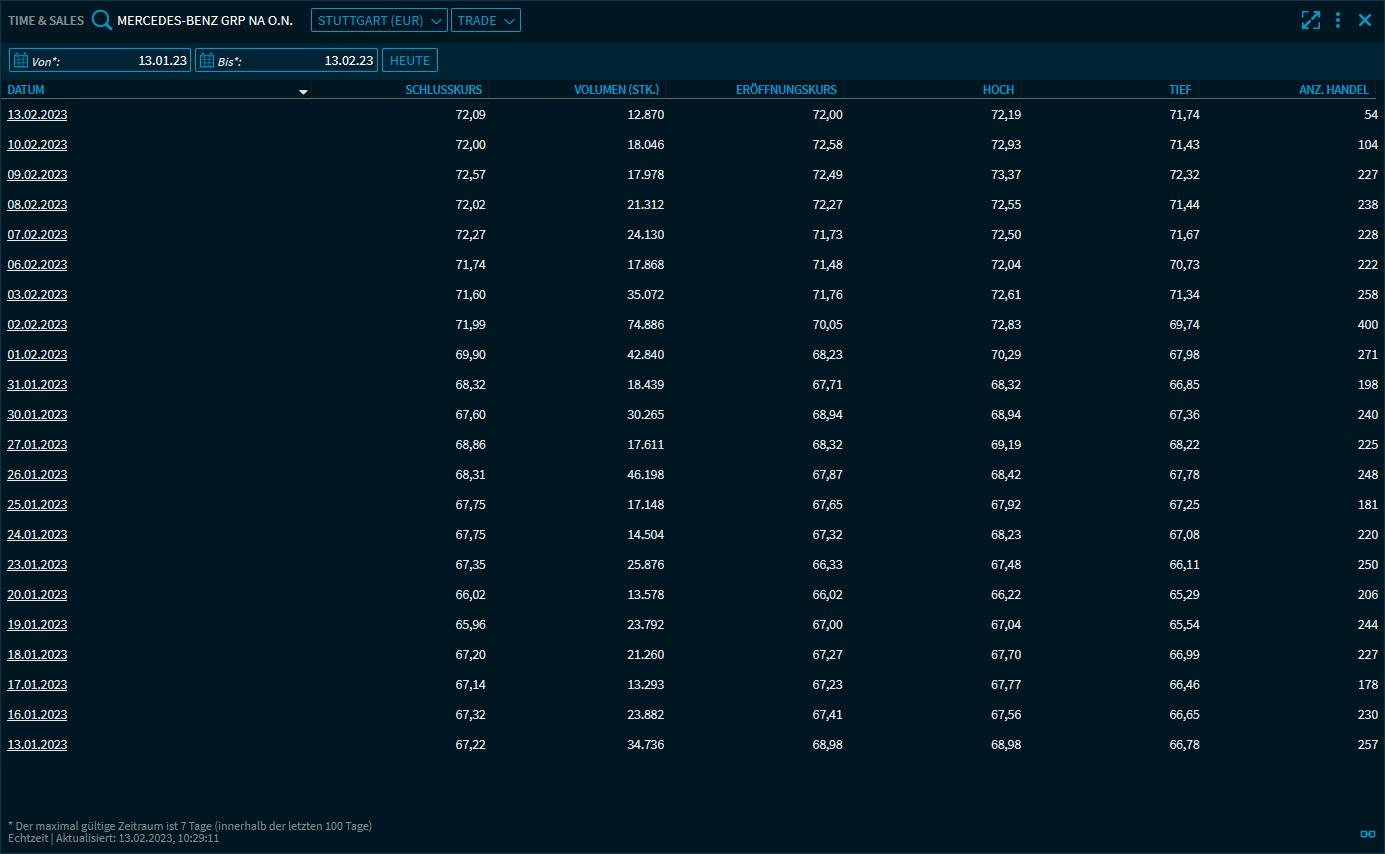Sort by Hoch column header

click(998, 90)
